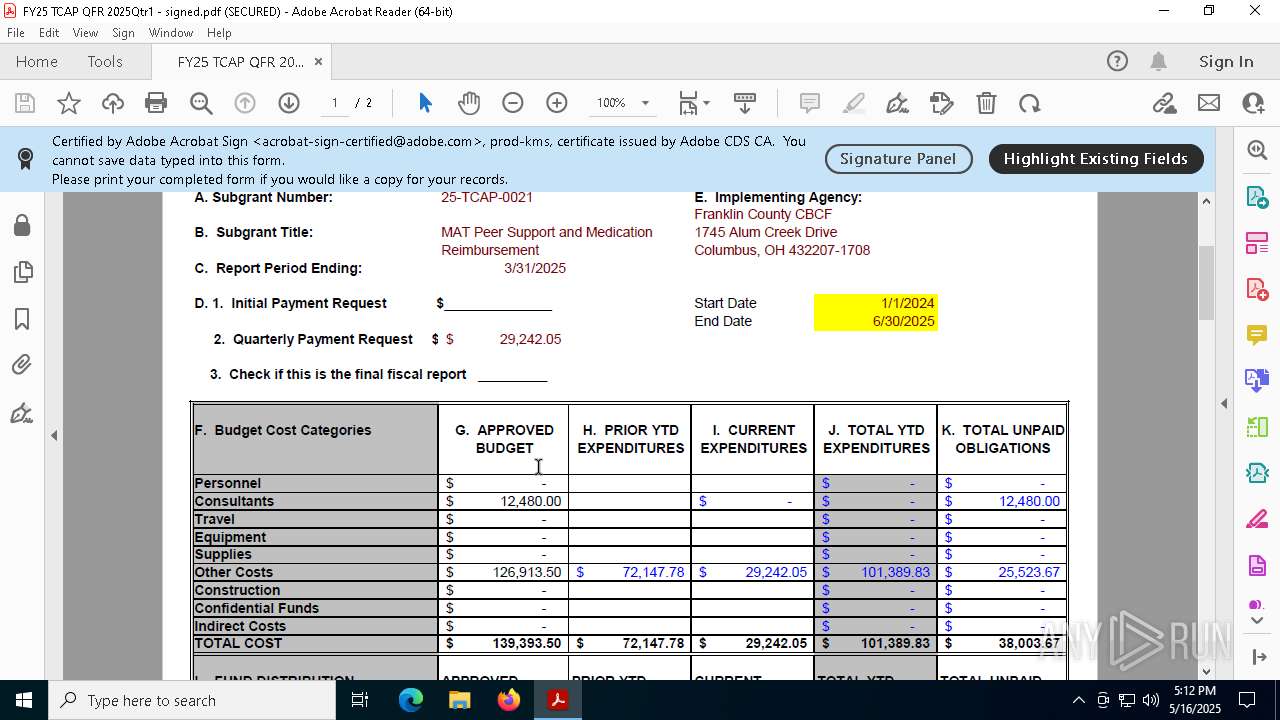Close the FY25 TCAP QFR document tab
1280x720 pixels.
[318, 61]
